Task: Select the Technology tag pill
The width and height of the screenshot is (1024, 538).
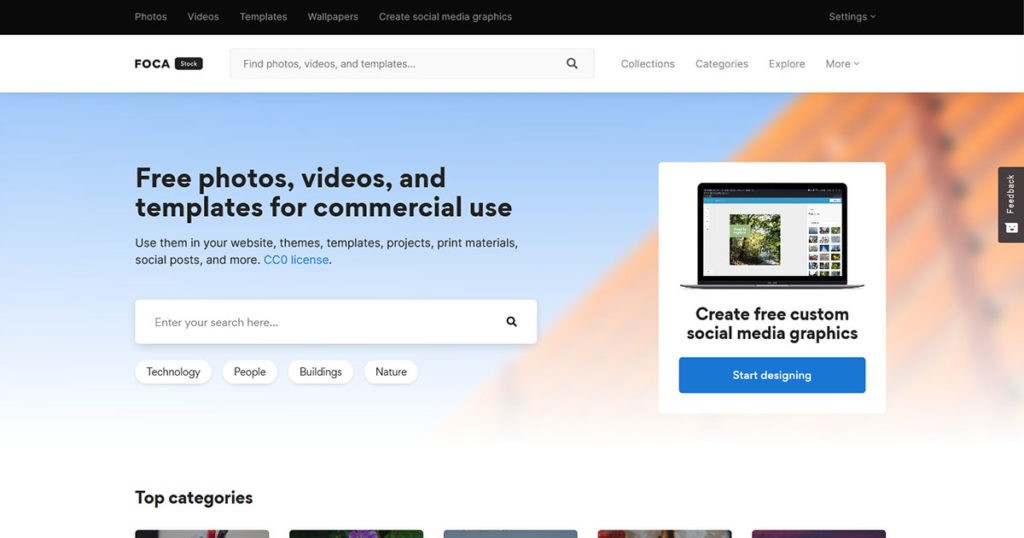Action: [x=173, y=372]
